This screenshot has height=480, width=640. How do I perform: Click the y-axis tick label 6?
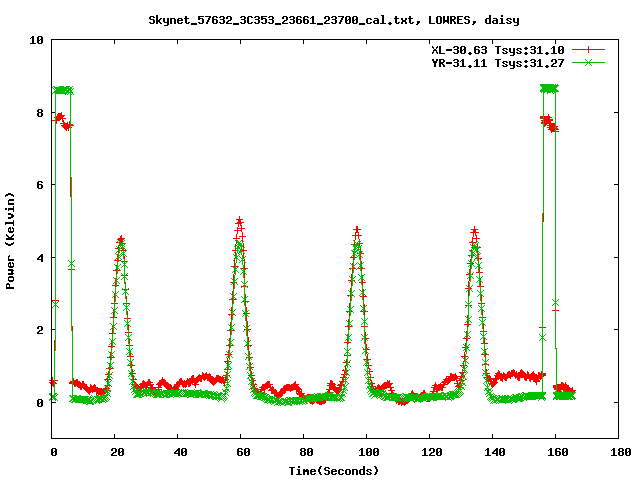39,185
